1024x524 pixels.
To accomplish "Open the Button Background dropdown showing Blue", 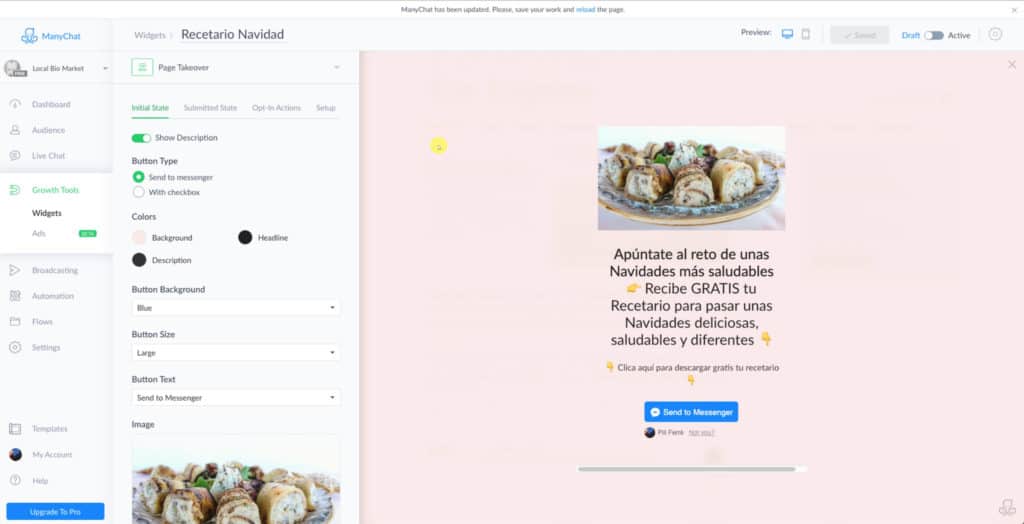I will click(236, 308).
